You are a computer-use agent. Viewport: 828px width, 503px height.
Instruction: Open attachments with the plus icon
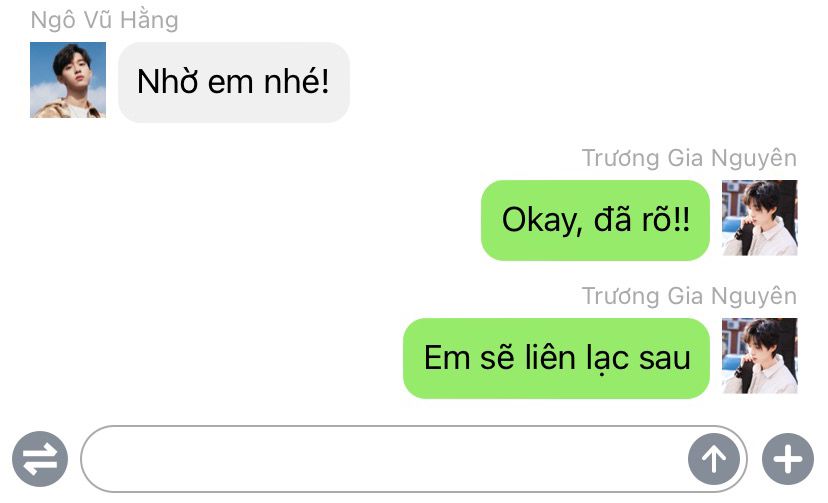787,459
